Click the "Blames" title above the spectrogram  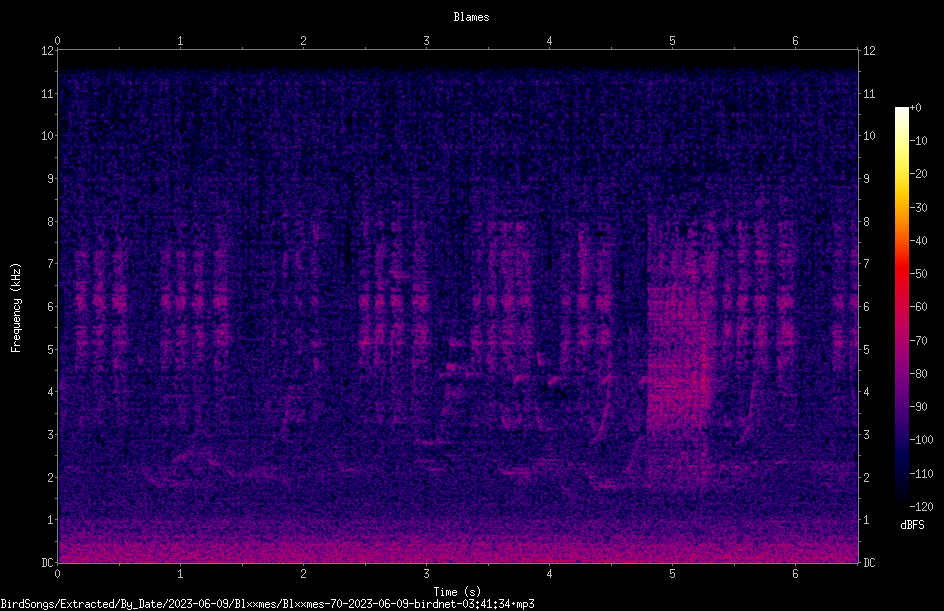[471, 17]
